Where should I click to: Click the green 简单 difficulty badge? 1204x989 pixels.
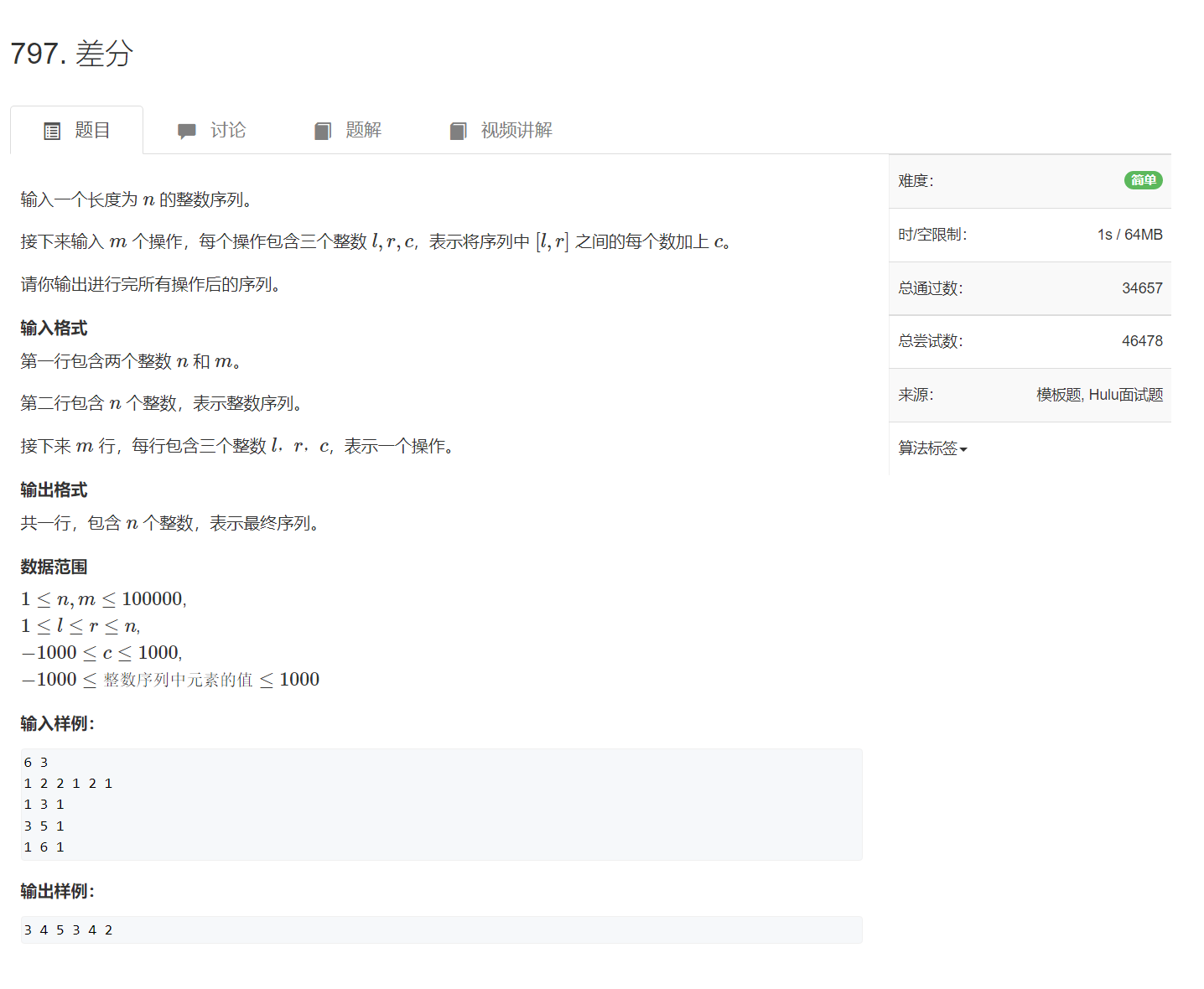tap(1143, 180)
